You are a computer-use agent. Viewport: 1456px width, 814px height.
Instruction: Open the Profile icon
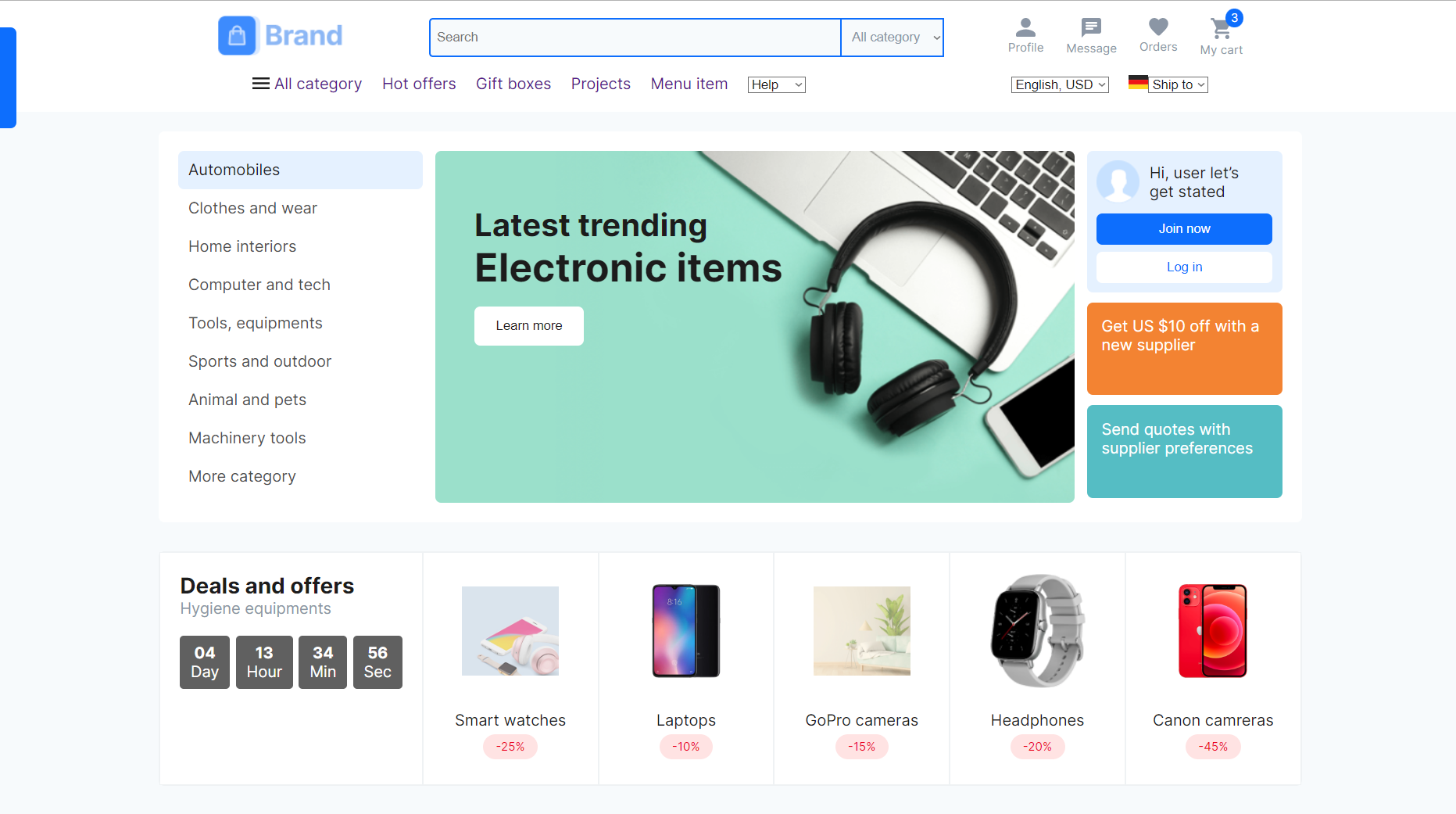point(1025,28)
